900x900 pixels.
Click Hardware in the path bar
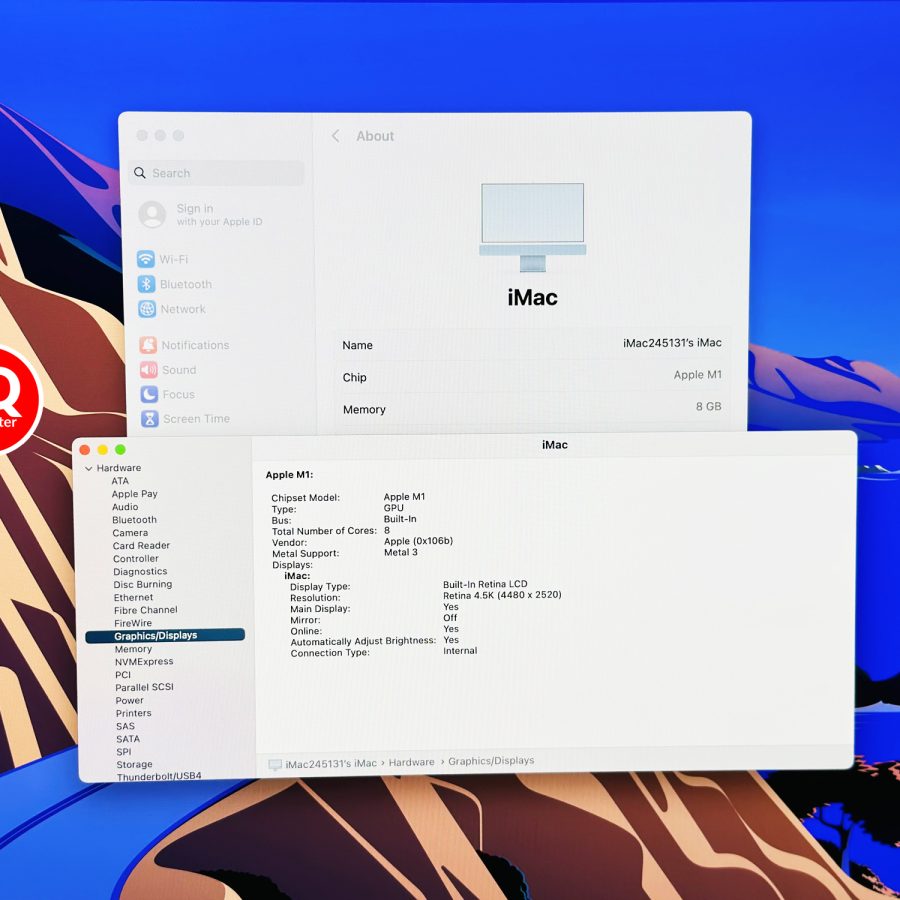[x=412, y=762]
